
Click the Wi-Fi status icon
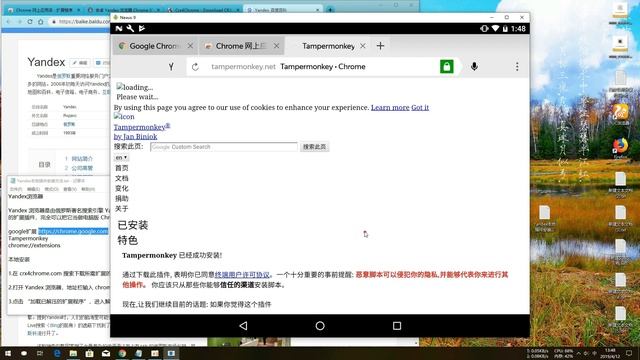click(495, 29)
